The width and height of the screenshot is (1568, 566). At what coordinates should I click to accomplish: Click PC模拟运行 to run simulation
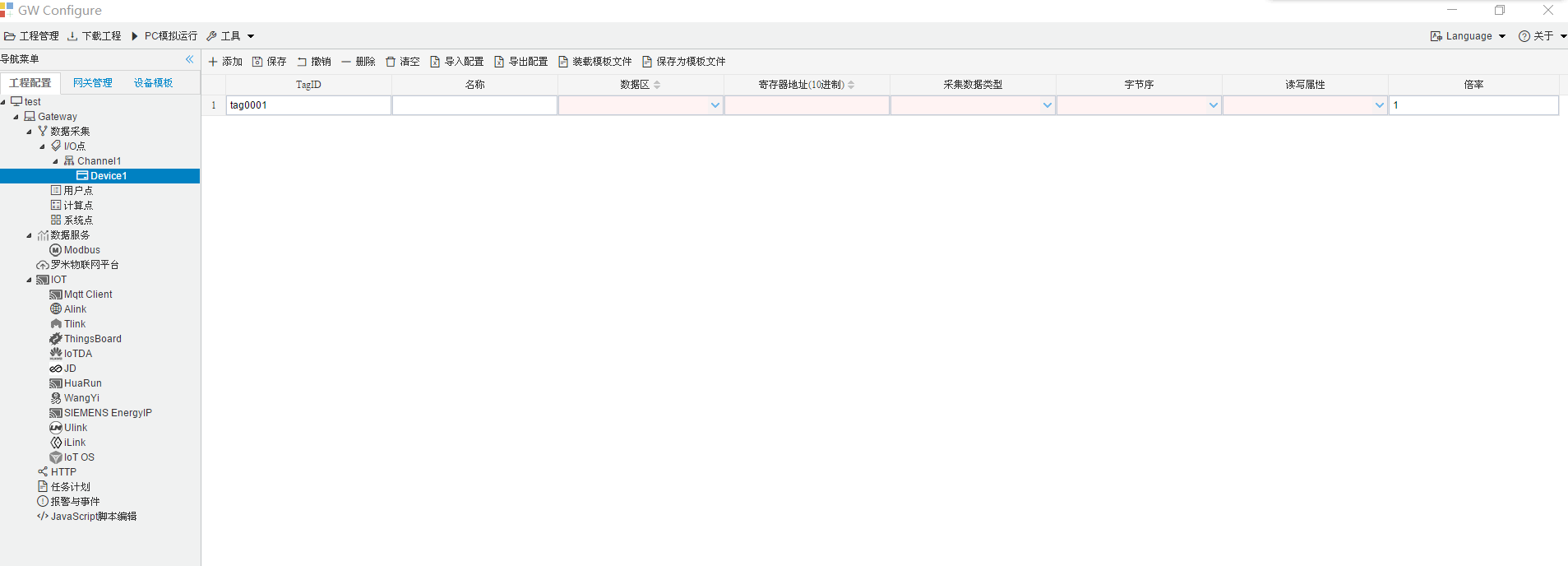pos(164,36)
